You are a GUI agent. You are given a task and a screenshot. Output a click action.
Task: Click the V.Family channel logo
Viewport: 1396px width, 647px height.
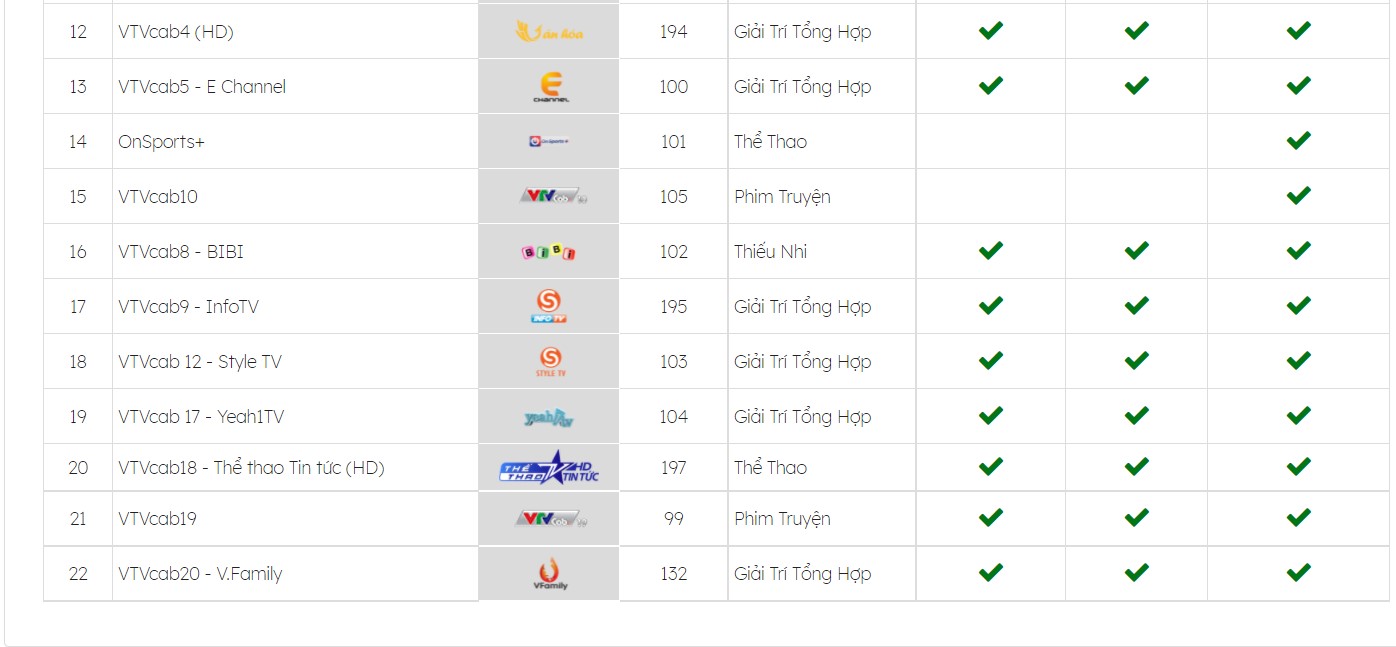(549, 574)
